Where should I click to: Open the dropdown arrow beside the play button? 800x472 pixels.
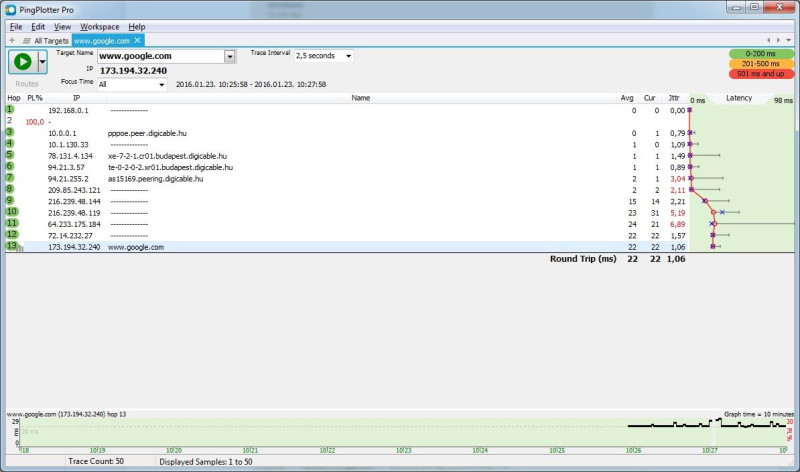click(42, 62)
